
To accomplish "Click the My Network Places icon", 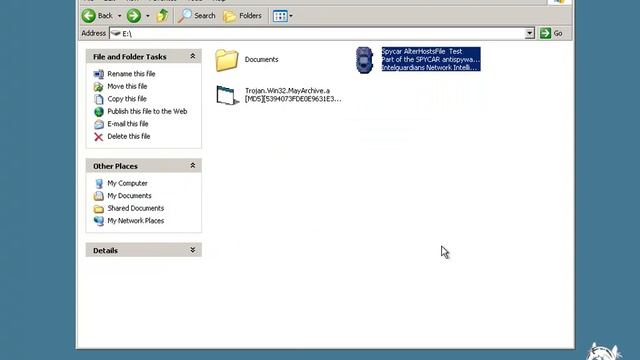I will point(99,221).
